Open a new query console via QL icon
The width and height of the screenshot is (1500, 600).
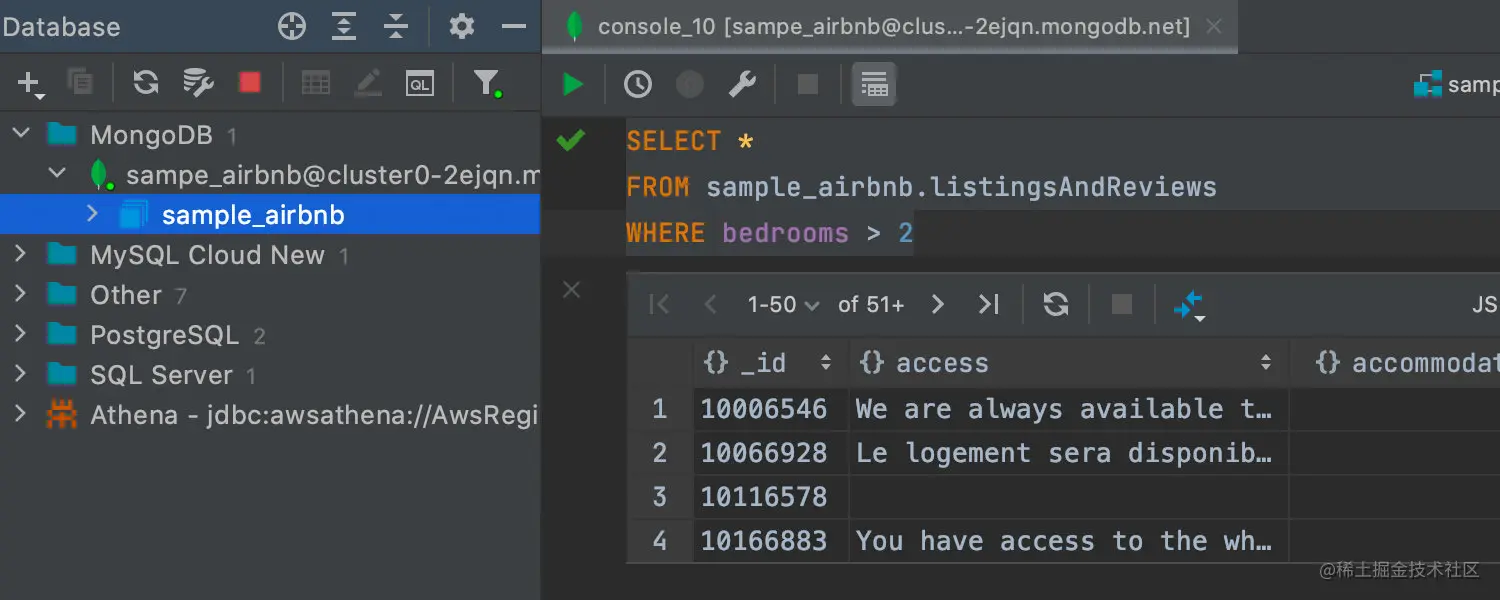tap(419, 82)
